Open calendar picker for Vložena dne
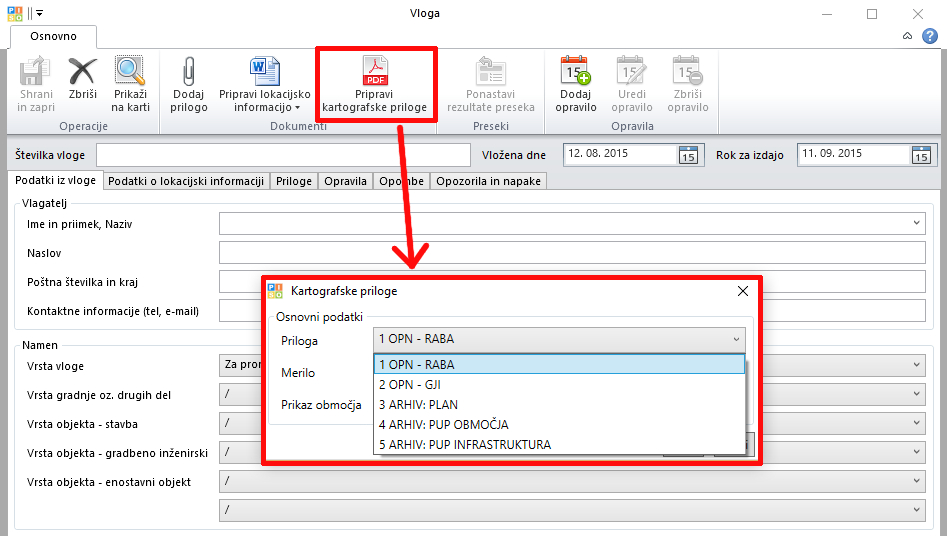947x536 pixels. click(688, 155)
